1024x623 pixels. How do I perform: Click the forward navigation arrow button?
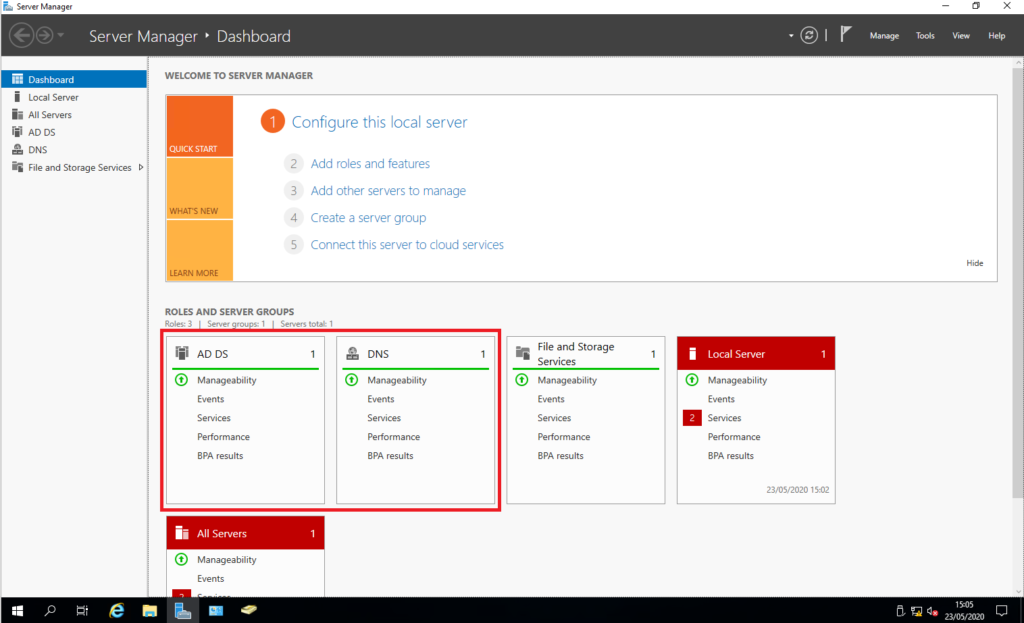point(44,35)
